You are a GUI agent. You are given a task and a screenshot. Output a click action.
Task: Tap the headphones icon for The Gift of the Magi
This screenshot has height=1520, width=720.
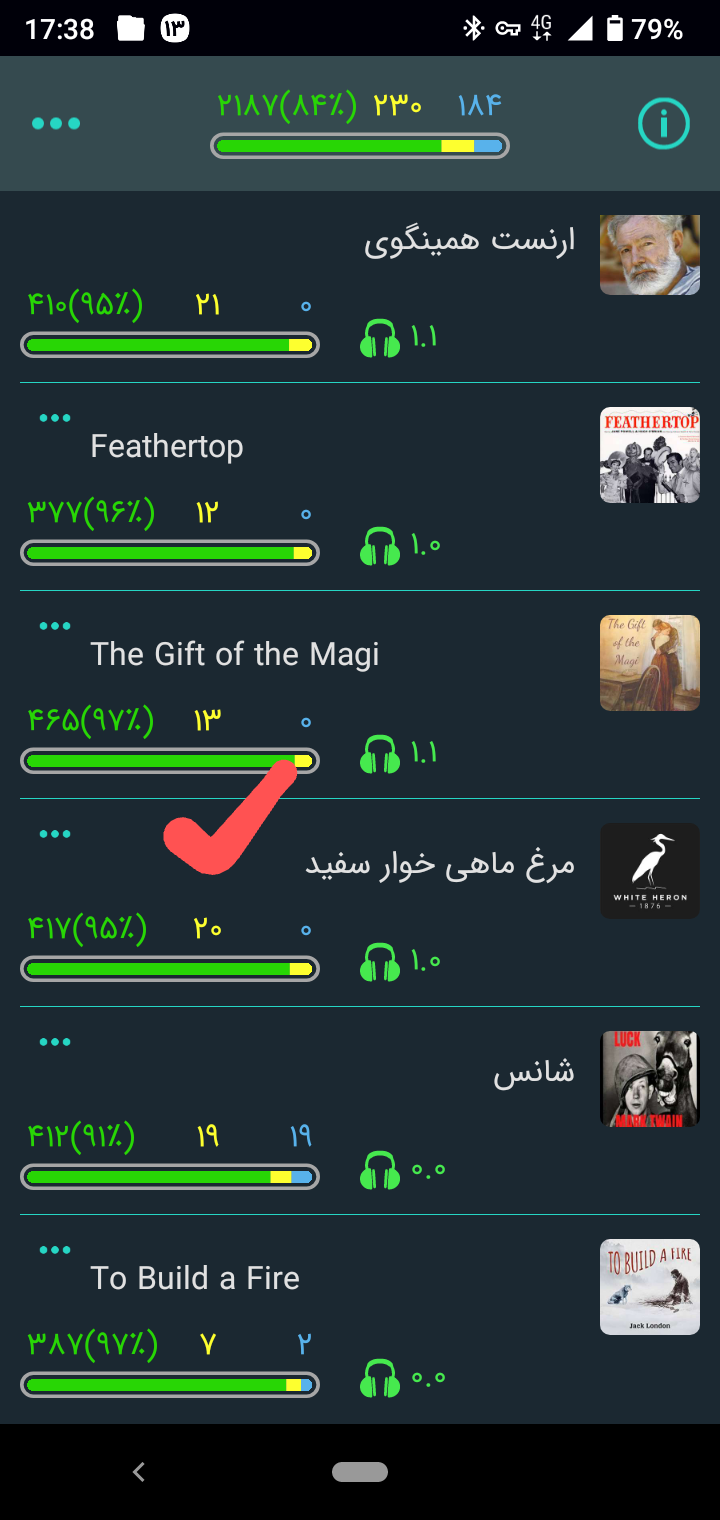(x=380, y=754)
